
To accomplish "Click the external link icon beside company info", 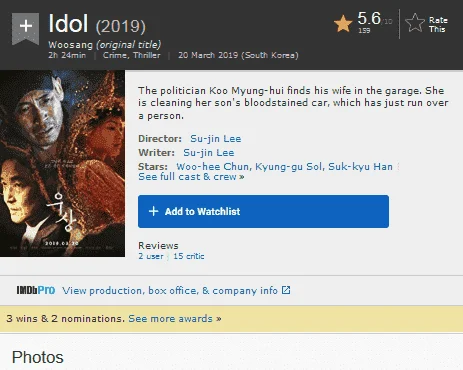I will (286, 290).
